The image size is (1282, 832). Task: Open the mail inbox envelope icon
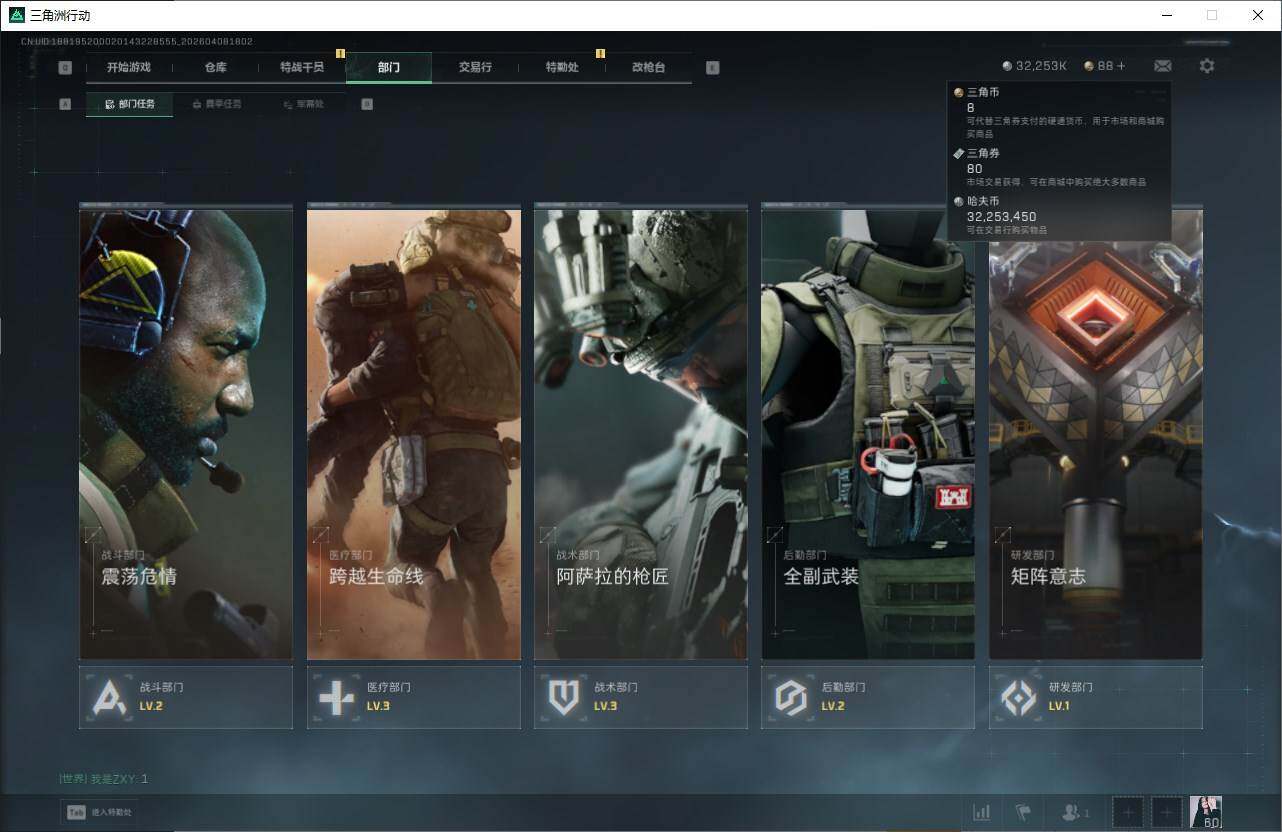coord(1162,66)
